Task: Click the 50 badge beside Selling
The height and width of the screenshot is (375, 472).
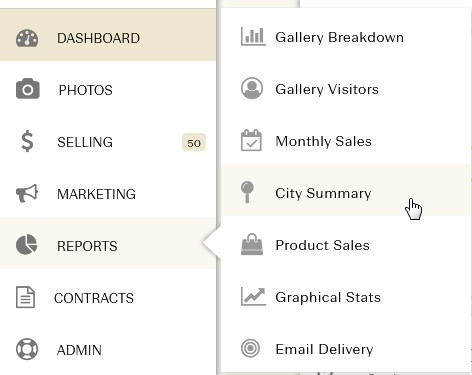Action: pyautogui.click(x=194, y=143)
